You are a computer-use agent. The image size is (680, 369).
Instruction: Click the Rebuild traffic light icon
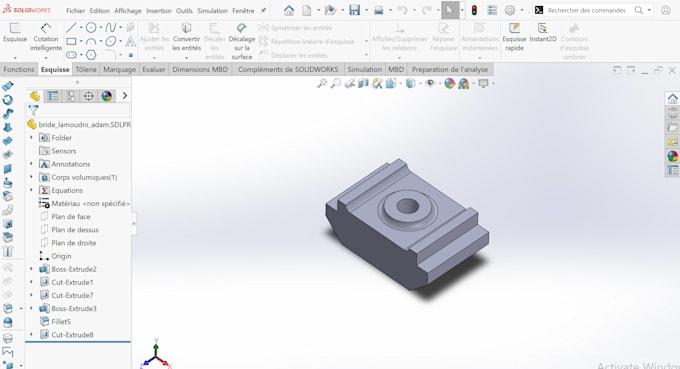[x=474, y=10]
